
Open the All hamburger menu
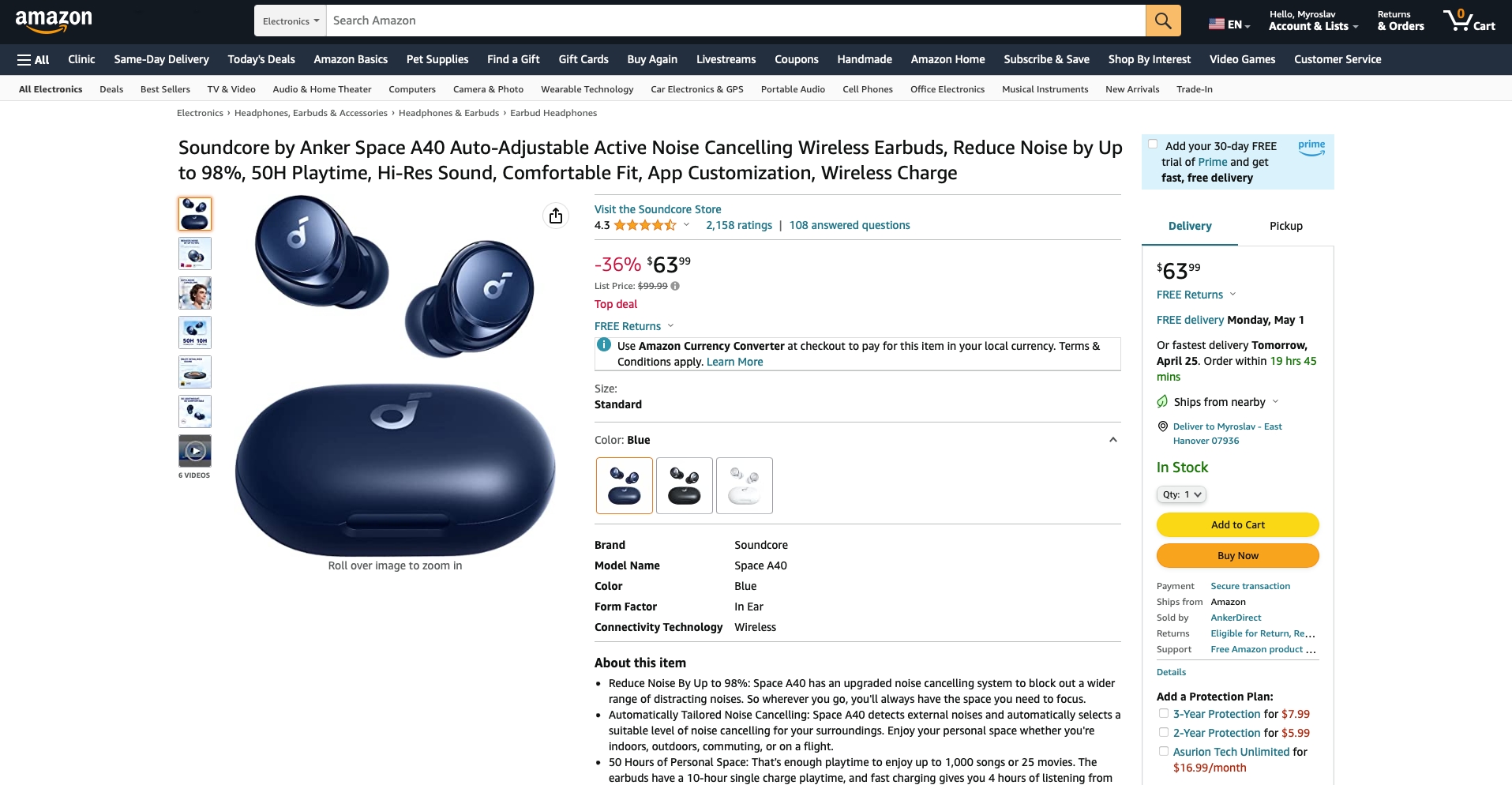tap(33, 59)
